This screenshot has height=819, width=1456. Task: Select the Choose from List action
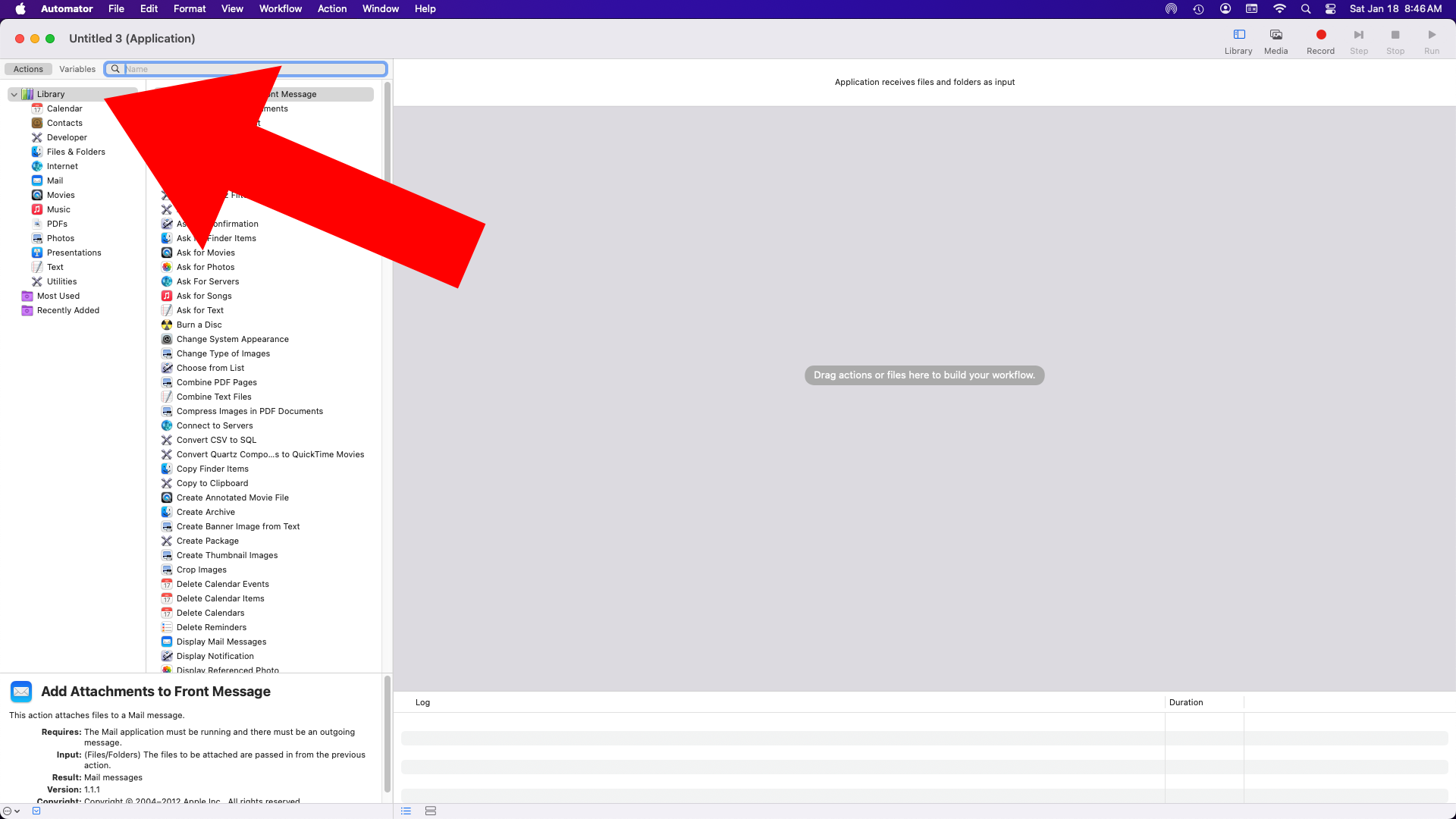[x=210, y=368]
